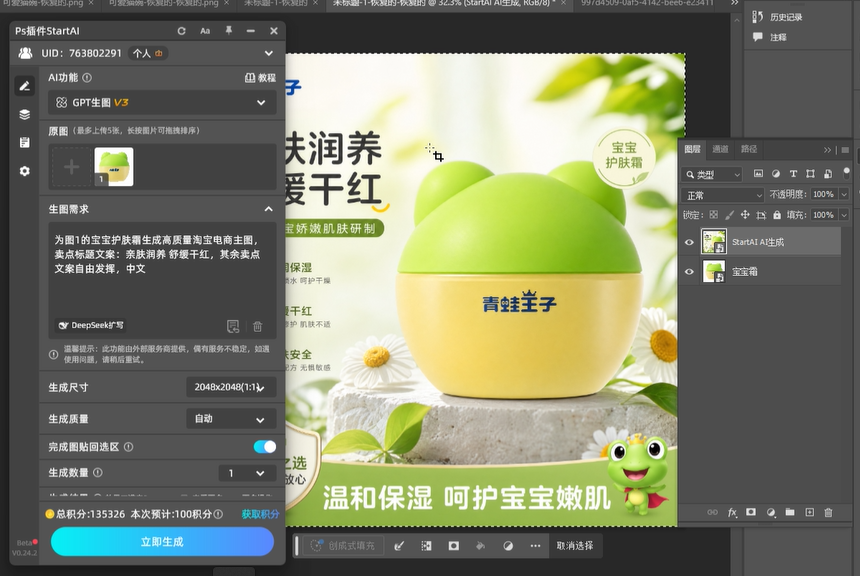Open the layer filter 类型 dropdown
The width and height of the screenshot is (860, 576).
(712, 174)
